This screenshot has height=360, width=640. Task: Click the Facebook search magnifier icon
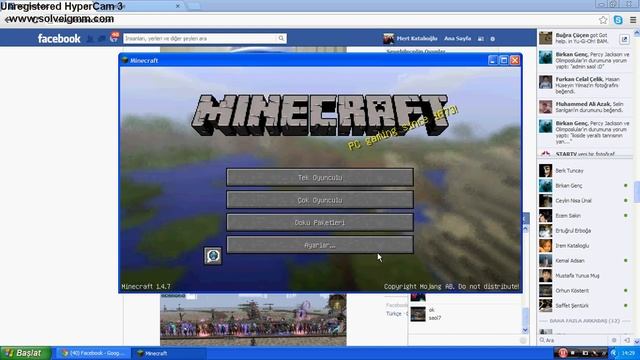(281, 38)
